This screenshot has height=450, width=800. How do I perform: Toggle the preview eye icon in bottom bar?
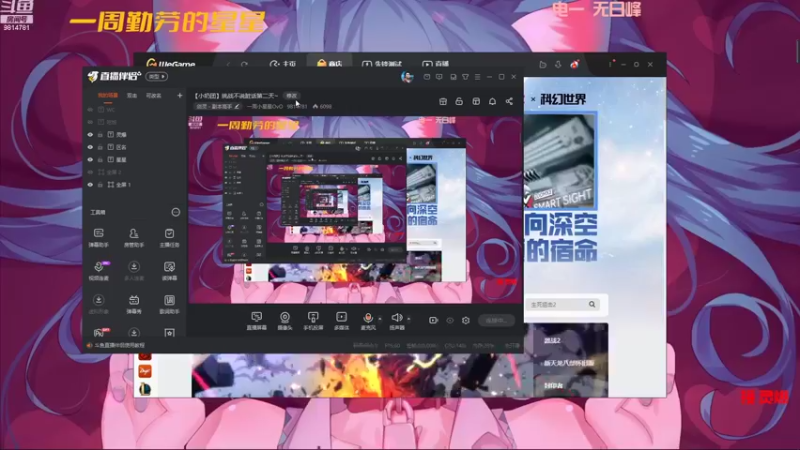click(449, 320)
